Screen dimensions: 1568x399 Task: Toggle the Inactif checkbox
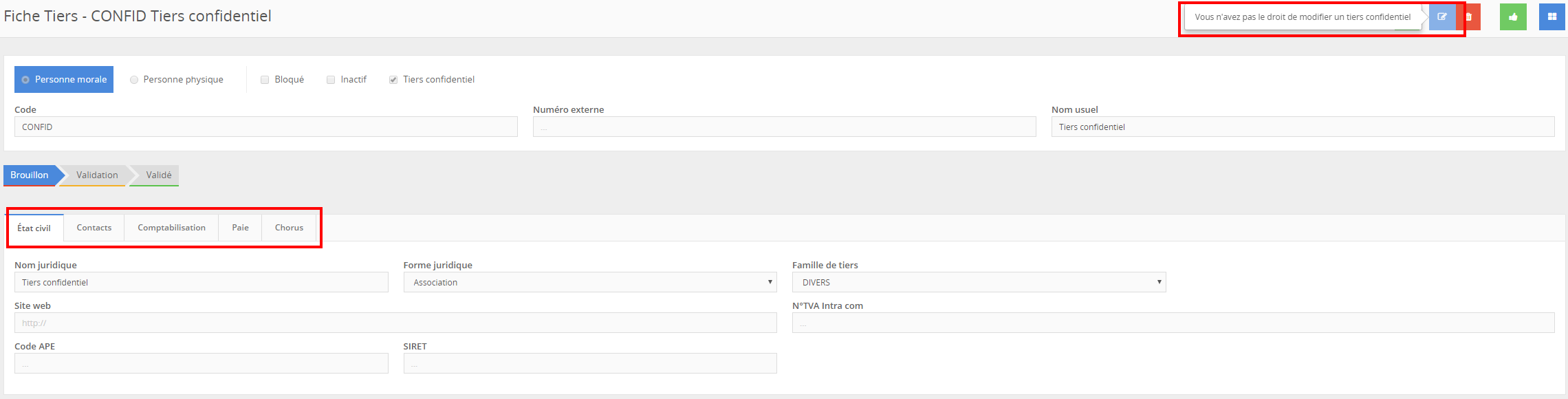point(331,80)
